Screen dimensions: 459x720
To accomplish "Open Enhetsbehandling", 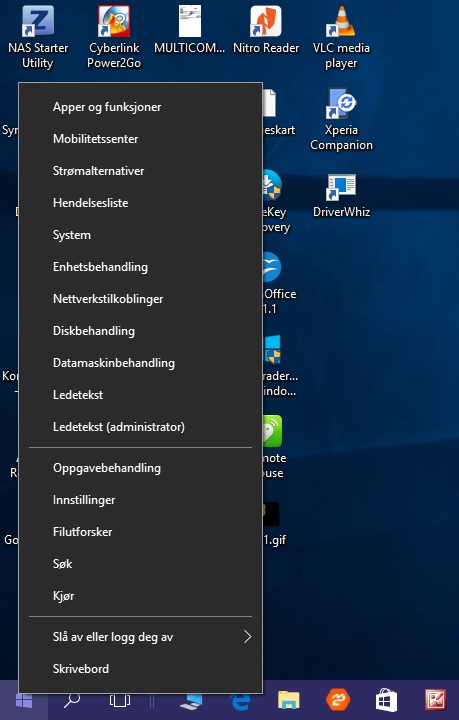I will pos(140,267).
